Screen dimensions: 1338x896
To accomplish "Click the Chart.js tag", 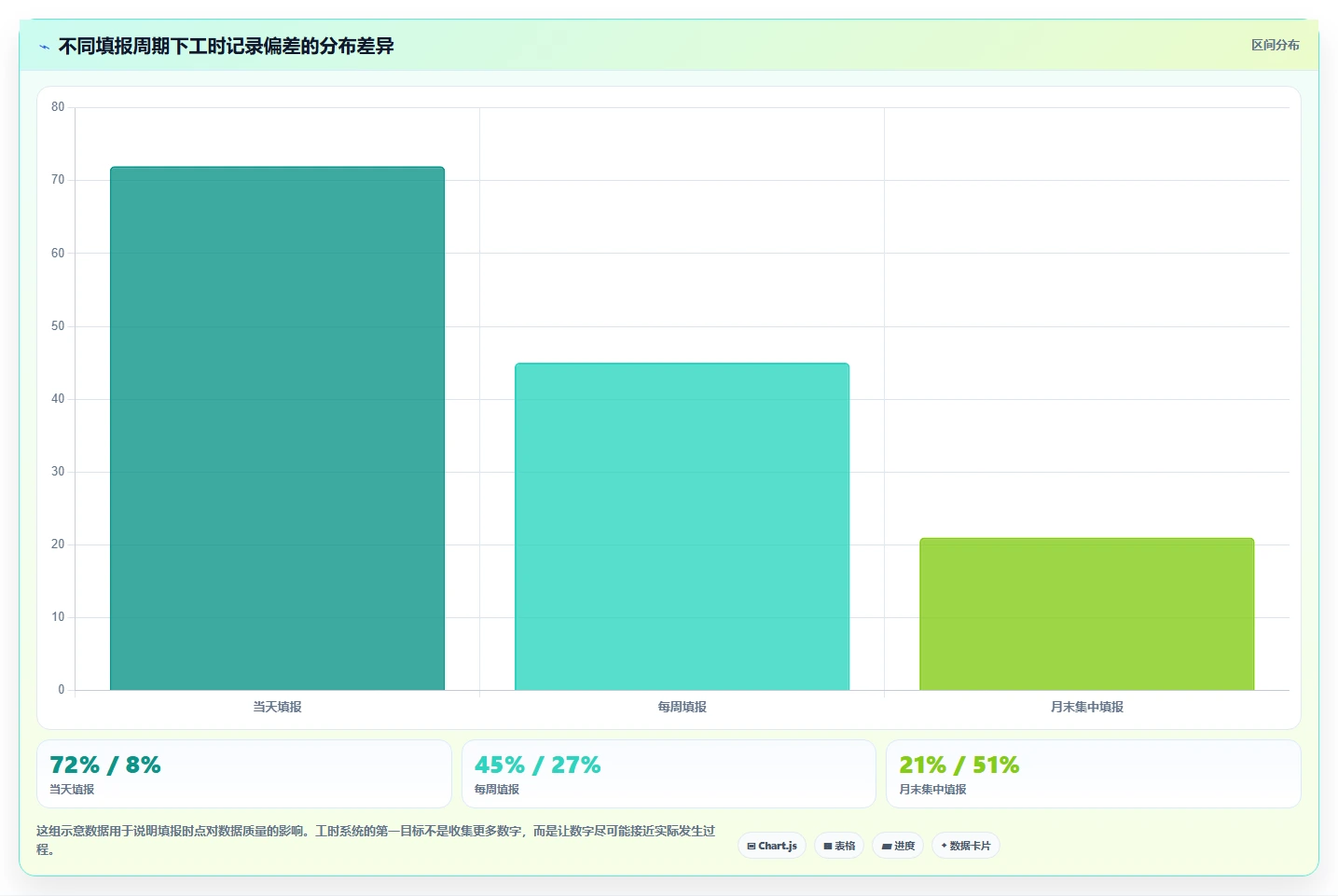I will [772, 846].
